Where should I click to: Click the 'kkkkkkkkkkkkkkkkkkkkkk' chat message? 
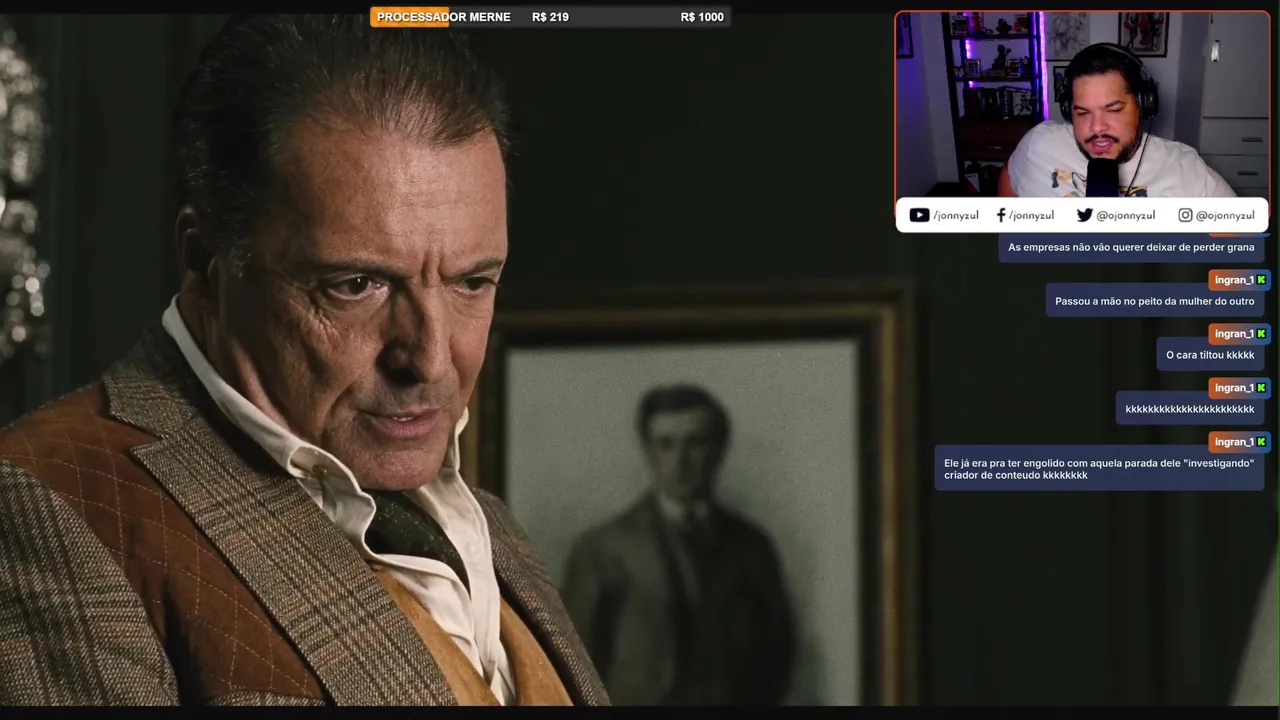1189,409
